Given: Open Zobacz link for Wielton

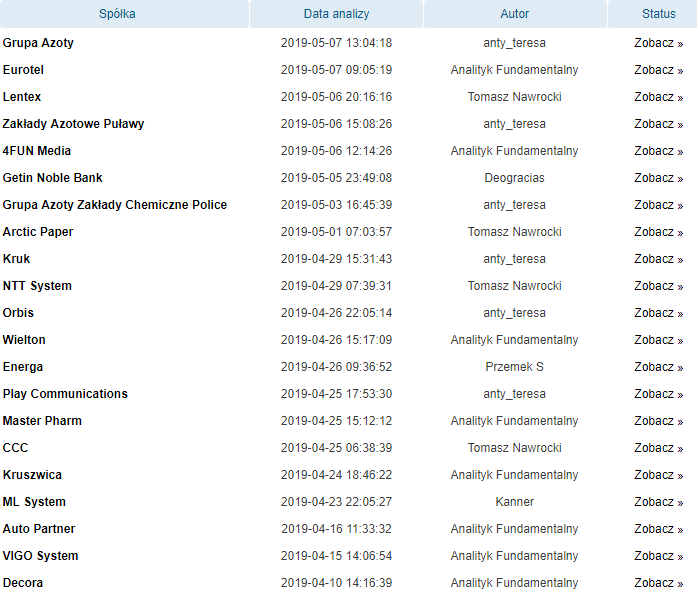Looking at the screenshot, I should (658, 340).
